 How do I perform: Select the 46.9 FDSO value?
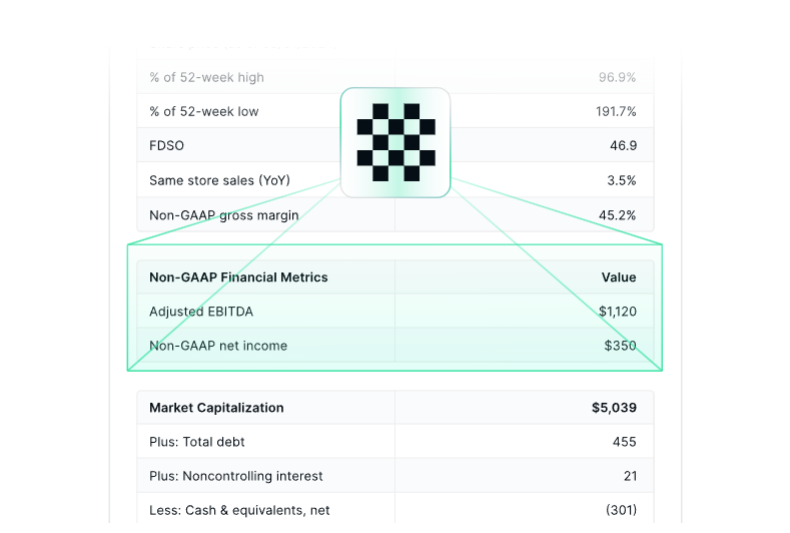click(623, 146)
